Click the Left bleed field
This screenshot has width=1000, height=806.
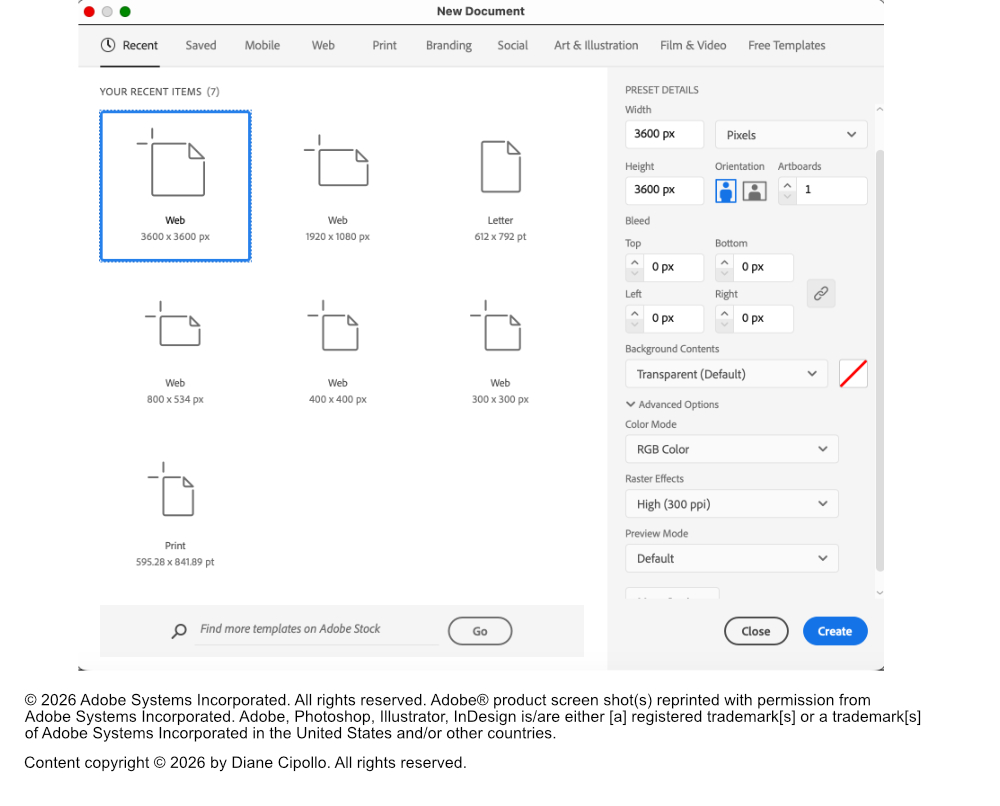(673, 318)
